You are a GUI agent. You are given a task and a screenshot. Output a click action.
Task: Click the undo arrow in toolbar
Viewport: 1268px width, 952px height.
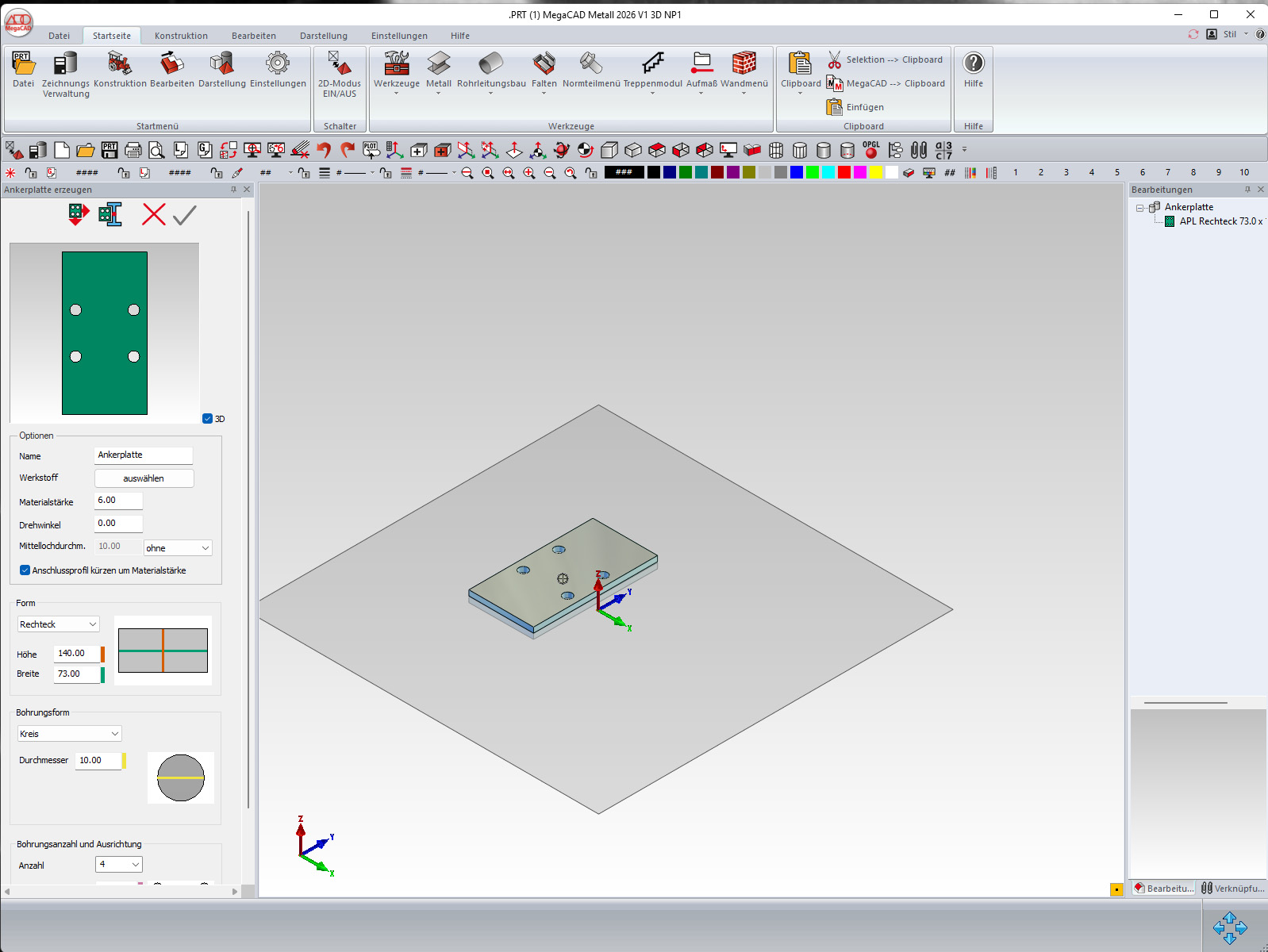pyautogui.click(x=324, y=150)
